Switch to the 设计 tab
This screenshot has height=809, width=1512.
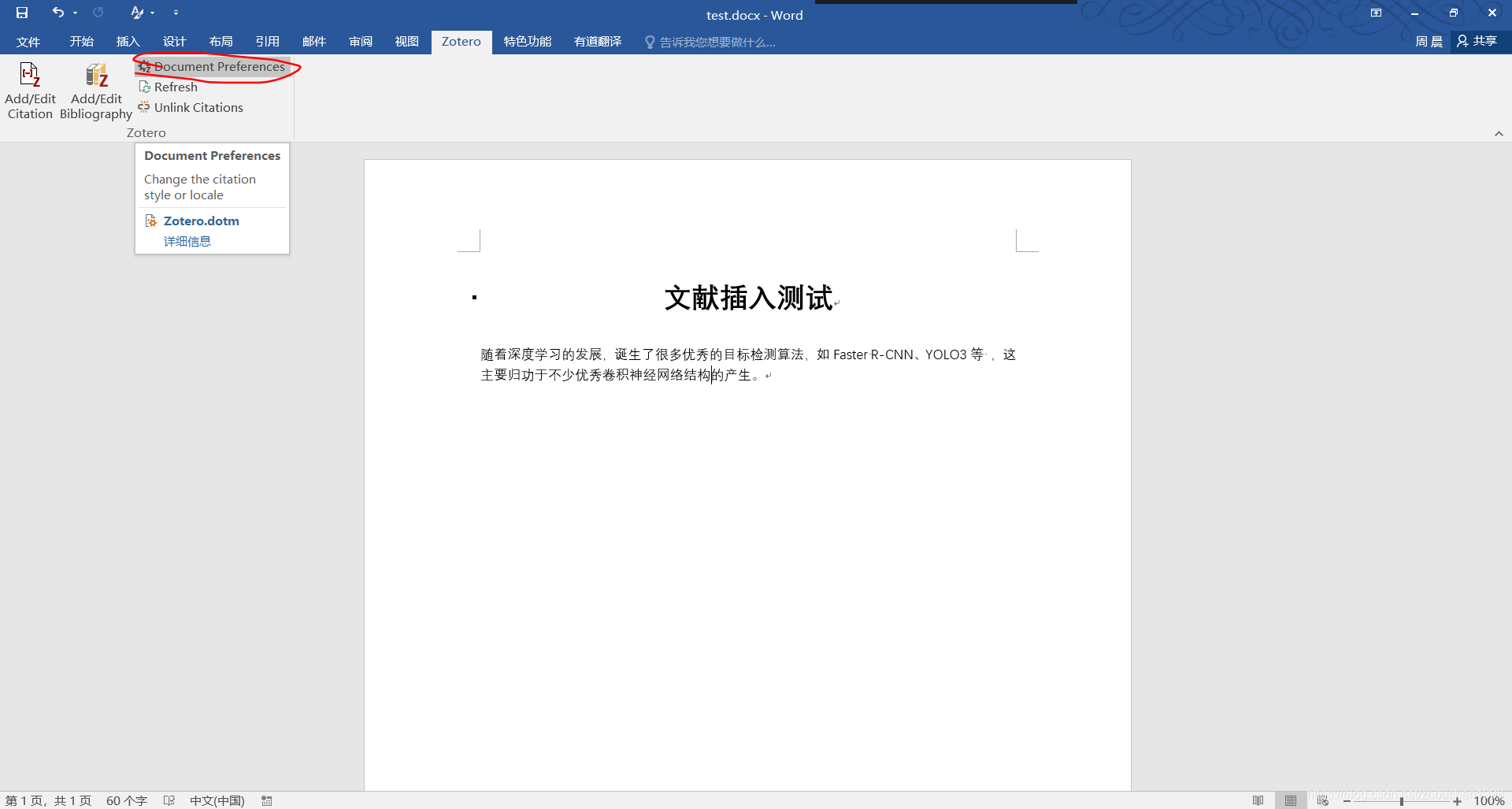(174, 42)
